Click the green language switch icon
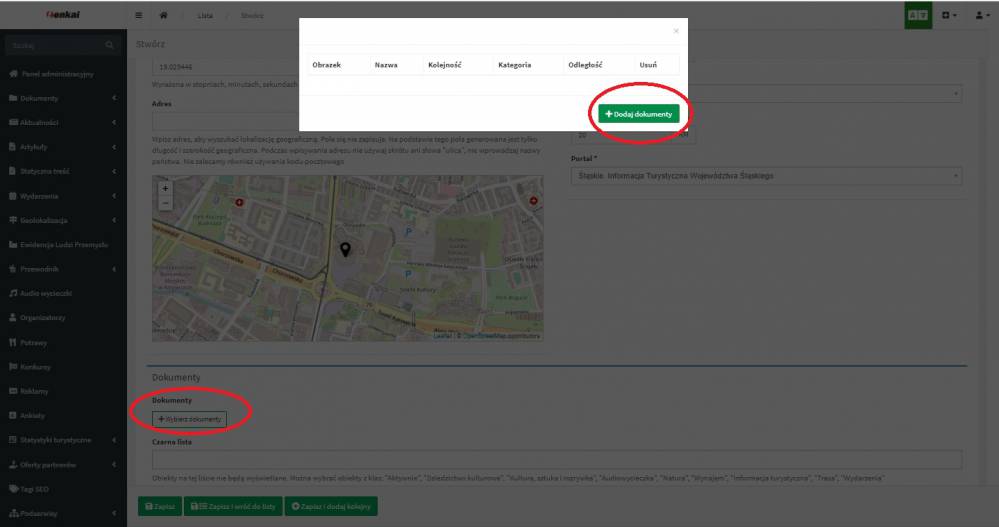The height and width of the screenshot is (527, 999). point(918,15)
